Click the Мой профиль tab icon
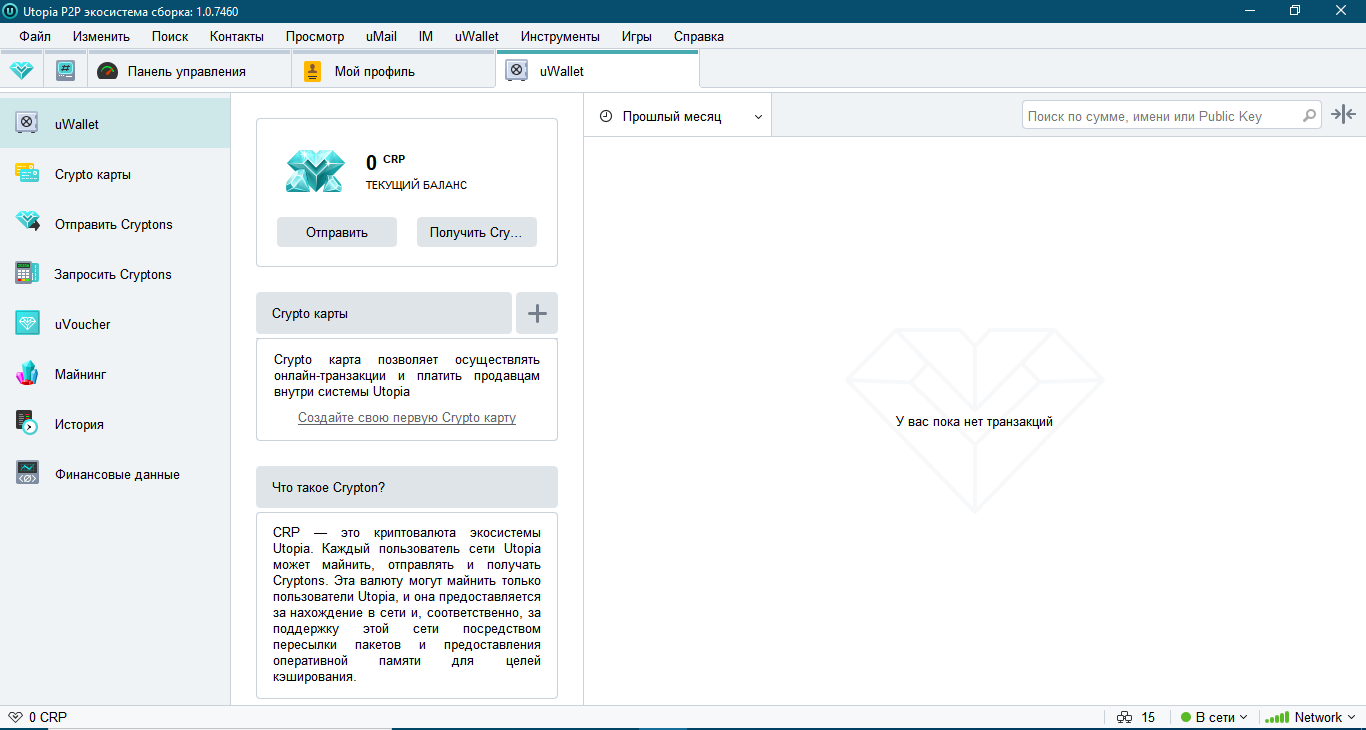Screen dimensions: 1366x730 [313, 71]
